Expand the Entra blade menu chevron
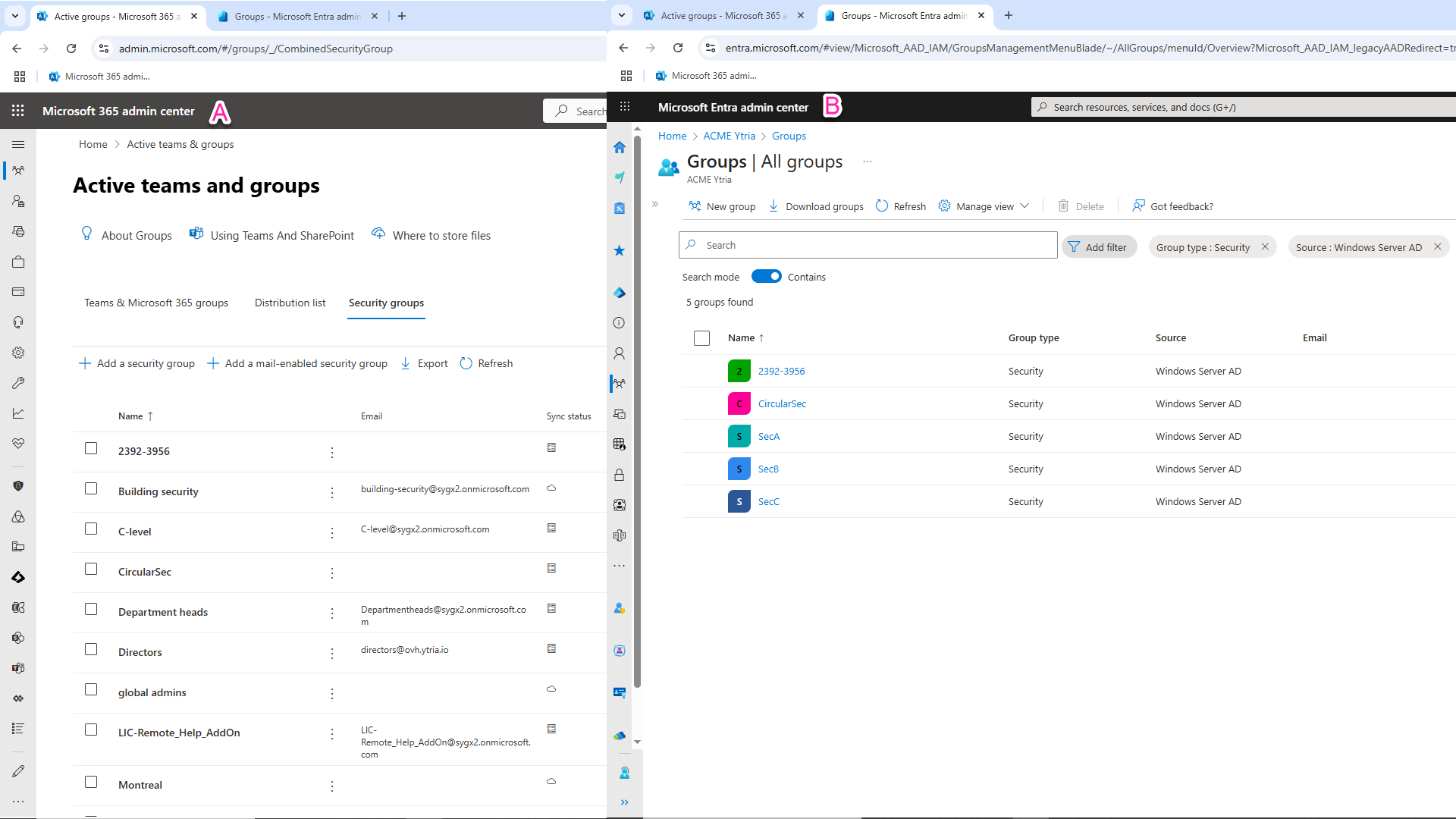The image size is (1456, 819). pos(655,204)
